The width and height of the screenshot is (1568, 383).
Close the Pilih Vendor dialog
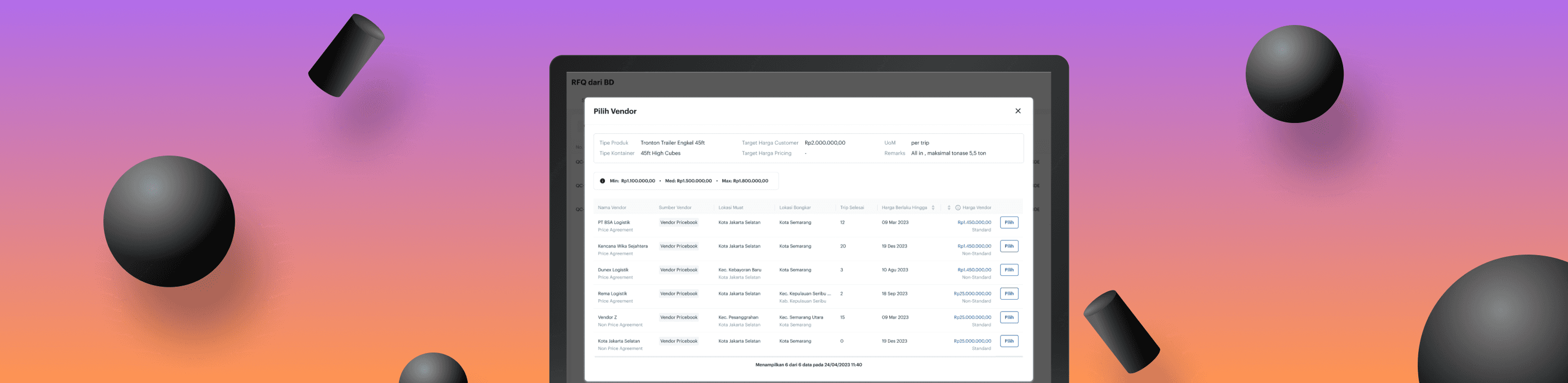tap(1018, 110)
